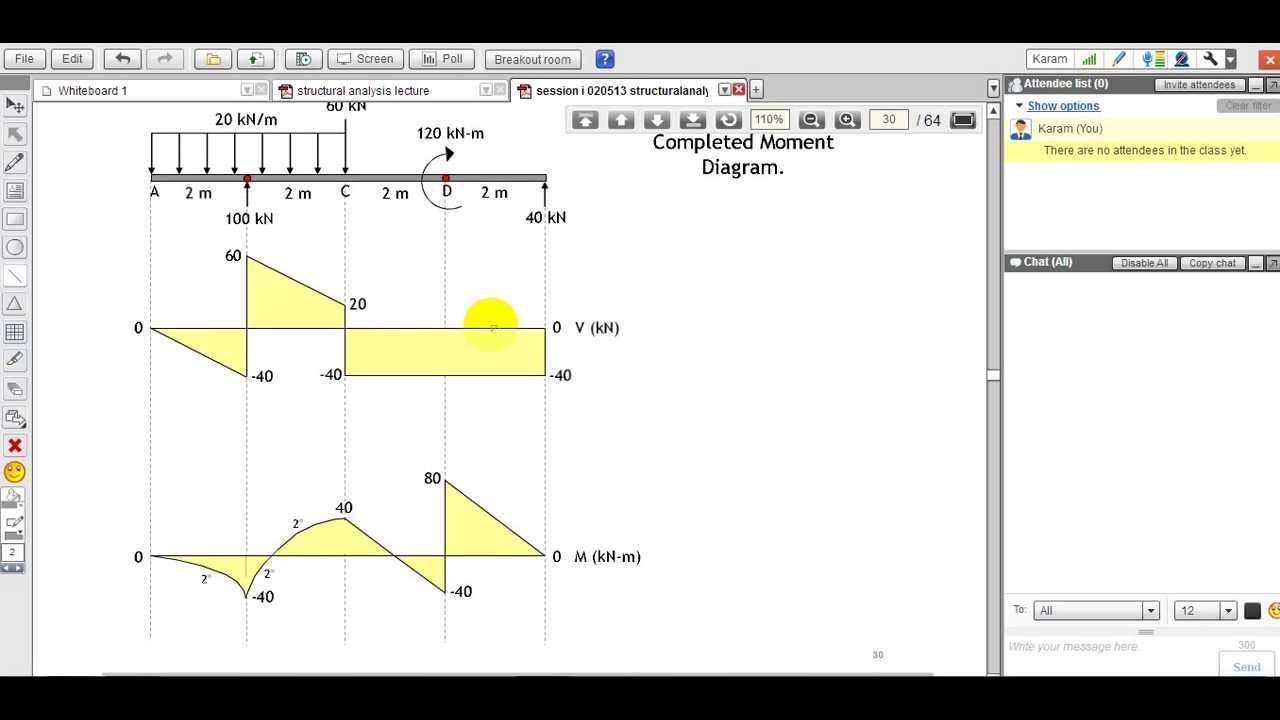Image resolution: width=1280 pixels, height=720 pixels.
Task: Zoom in with the plus magnifier
Action: point(847,120)
